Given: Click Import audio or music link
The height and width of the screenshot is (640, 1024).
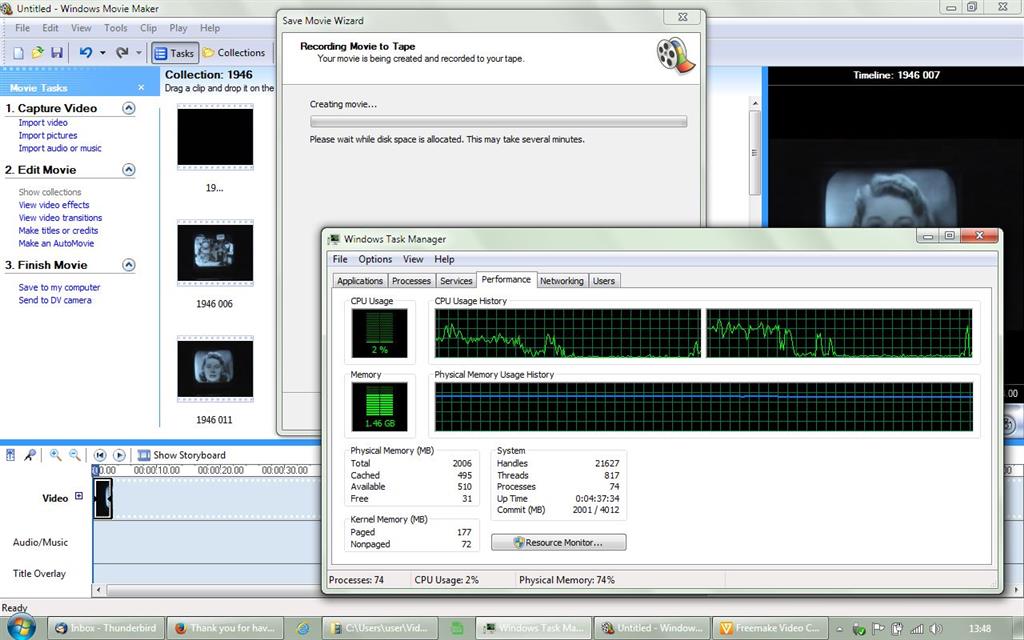Looking at the screenshot, I should (60, 148).
